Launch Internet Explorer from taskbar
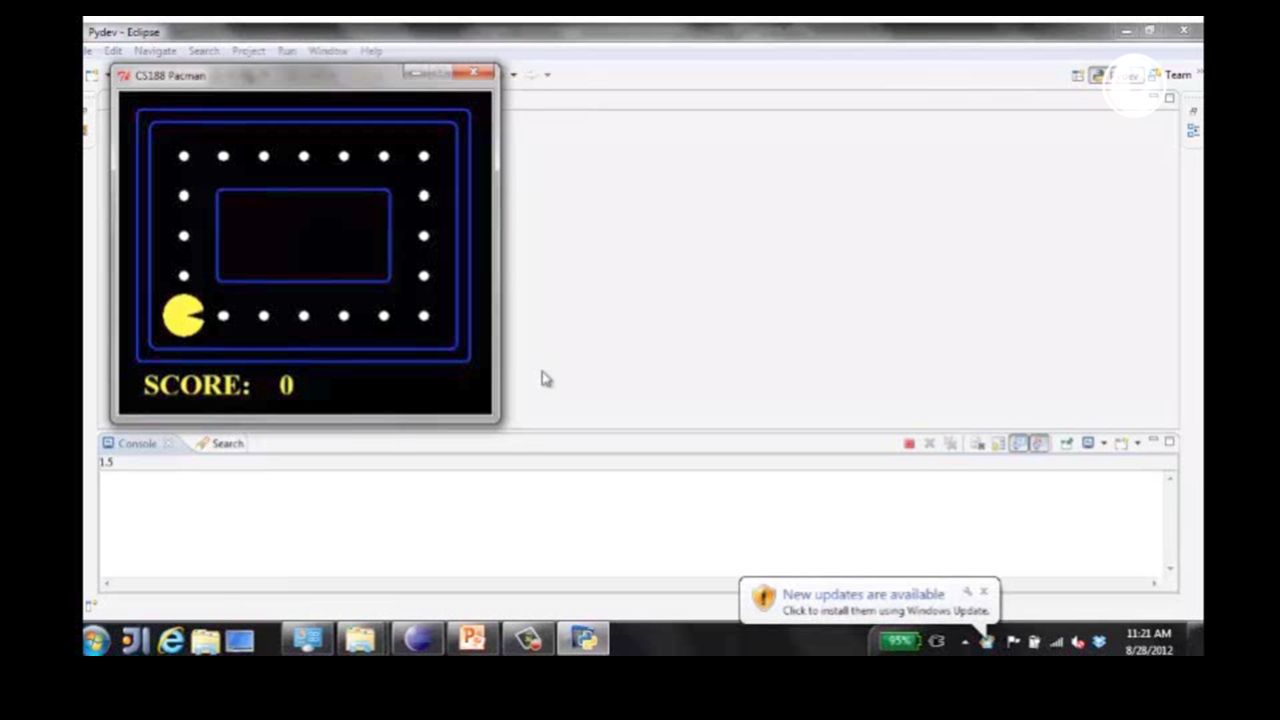This screenshot has width=1280, height=720. point(171,641)
